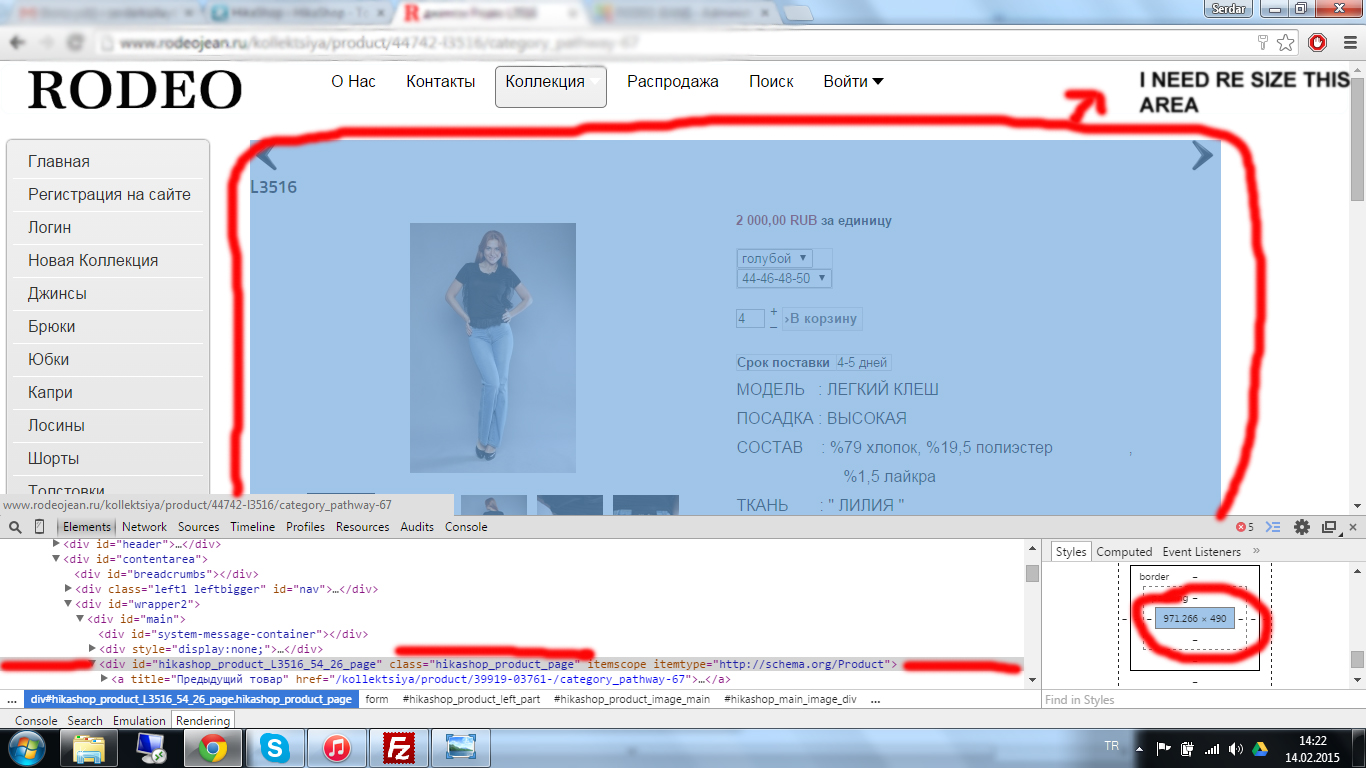Open the О Нас menu item
The width and height of the screenshot is (1366, 768).
354,82
